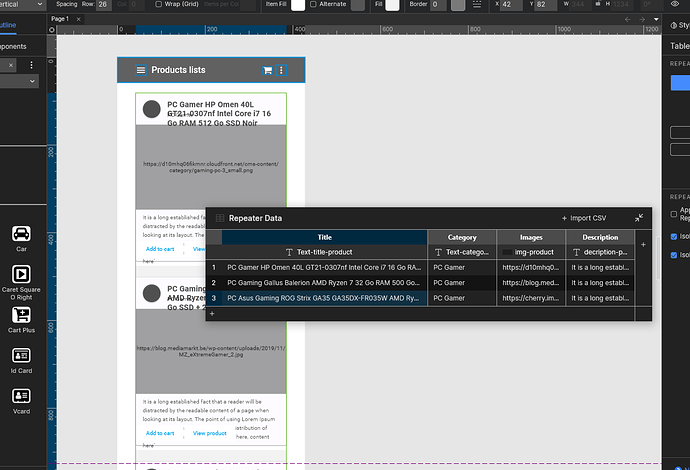Click the shopping cart icon in the header
The width and height of the screenshot is (690, 470).
coord(267,70)
